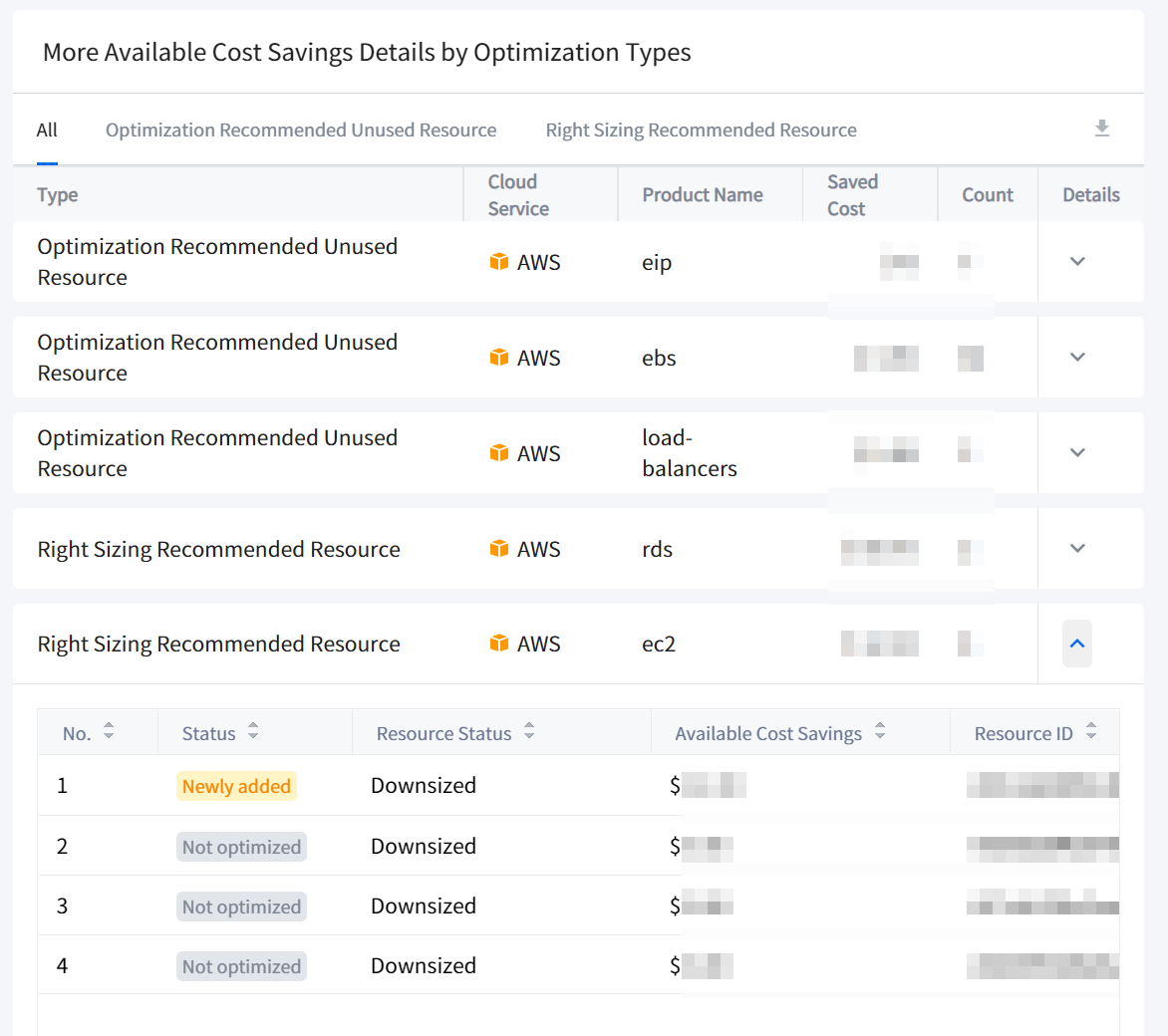Sort by the Resource ID column arrows
This screenshot has height=1036, width=1168.
(1091, 732)
